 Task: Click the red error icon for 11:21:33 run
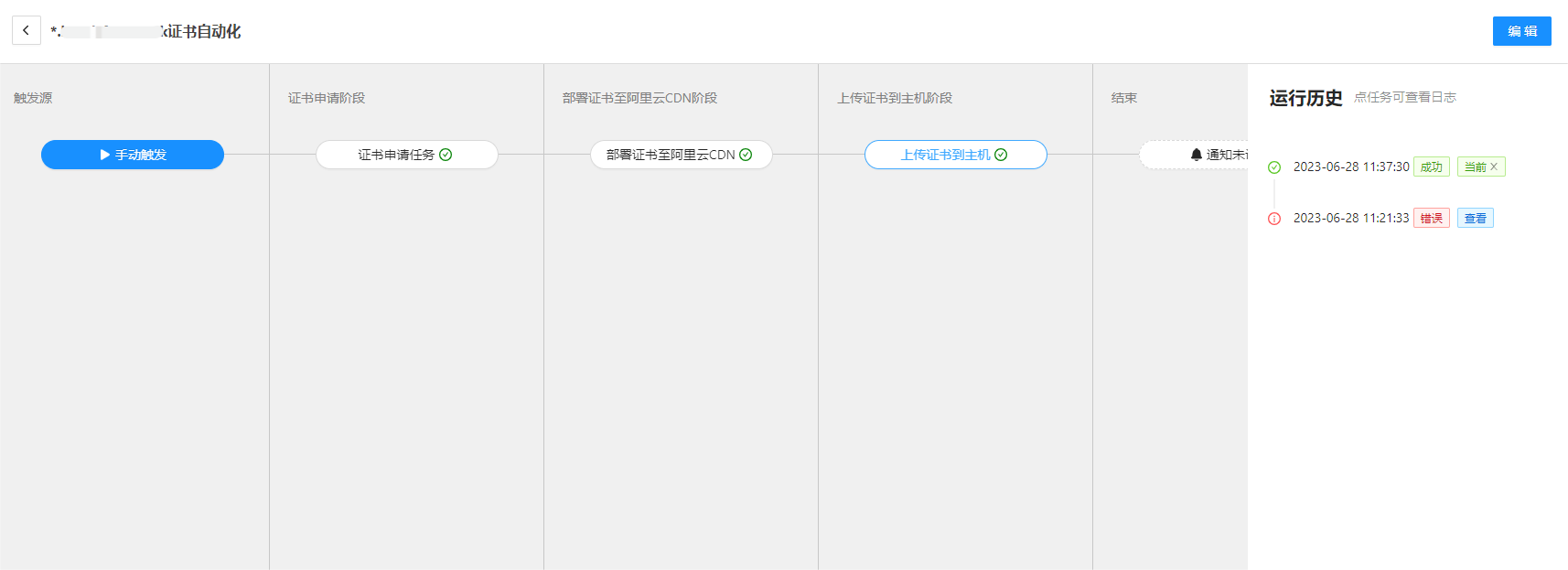(1274, 219)
